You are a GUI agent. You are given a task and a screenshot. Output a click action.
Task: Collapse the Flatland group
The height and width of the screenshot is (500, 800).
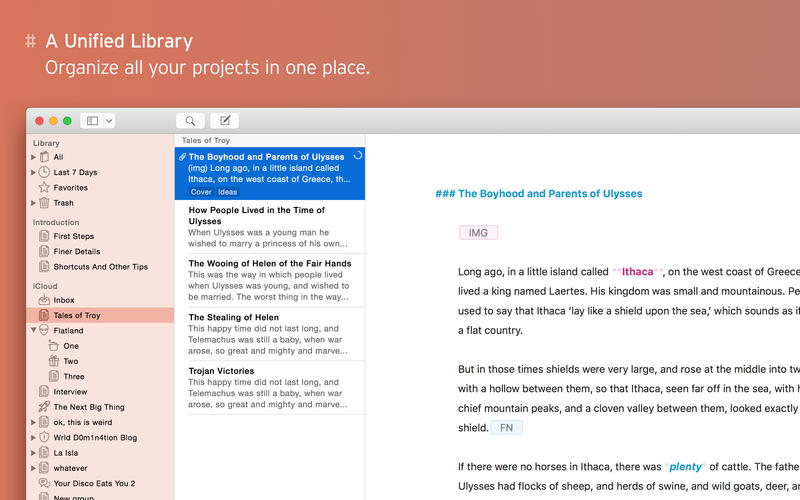(x=34, y=330)
